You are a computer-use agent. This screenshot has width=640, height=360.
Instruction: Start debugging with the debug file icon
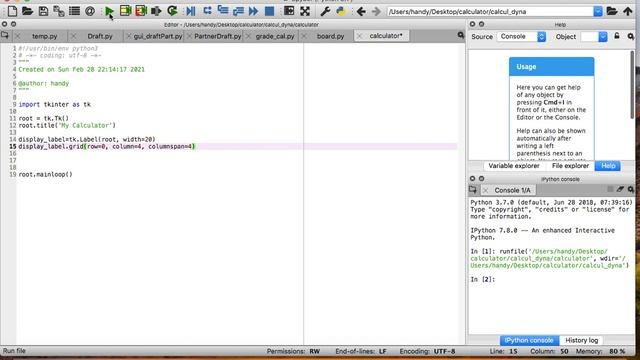pos(191,11)
